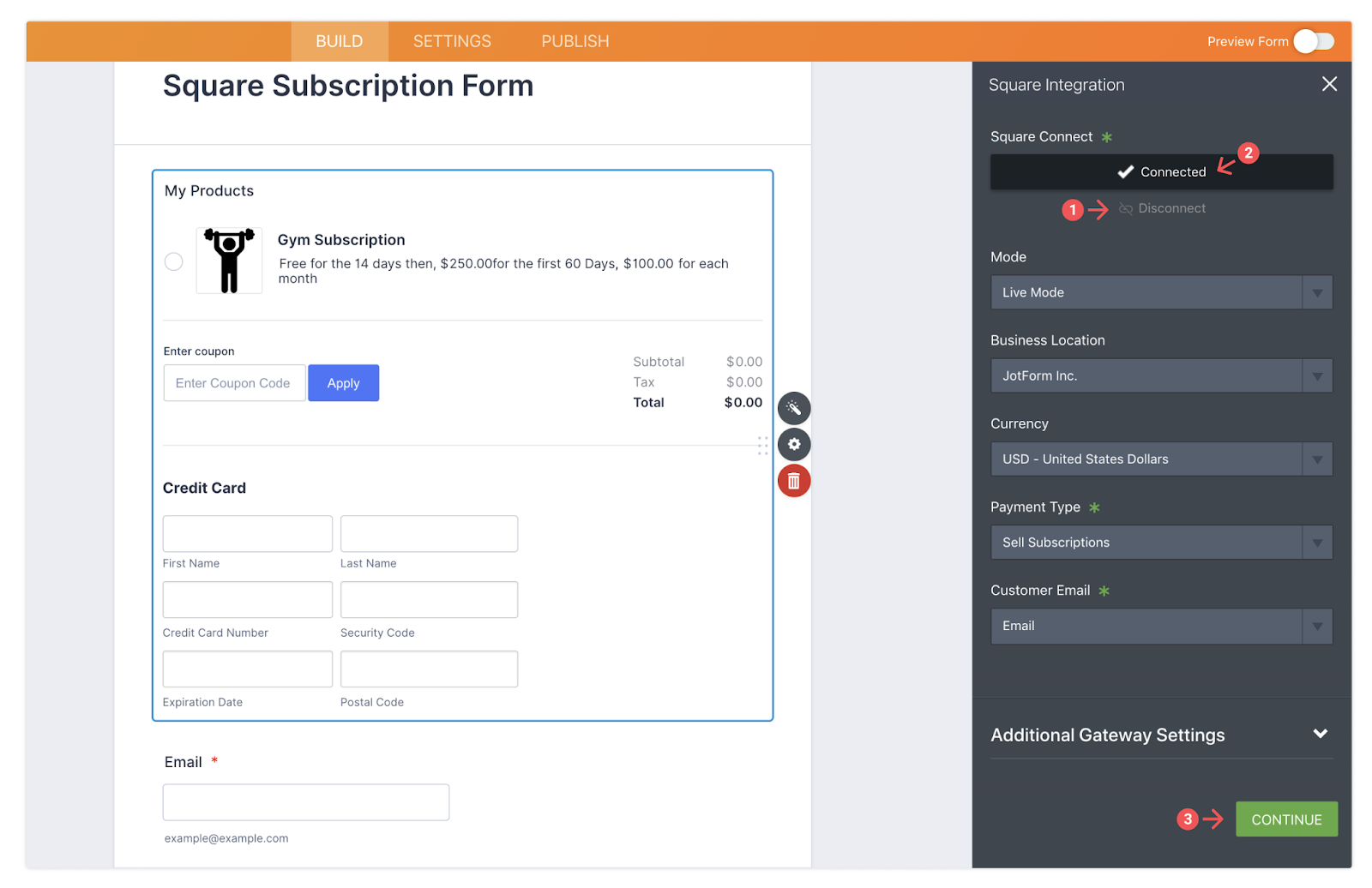Click the Gym Subscription dumbbell product image
The image size is (1372, 888).
tap(229, 260)
